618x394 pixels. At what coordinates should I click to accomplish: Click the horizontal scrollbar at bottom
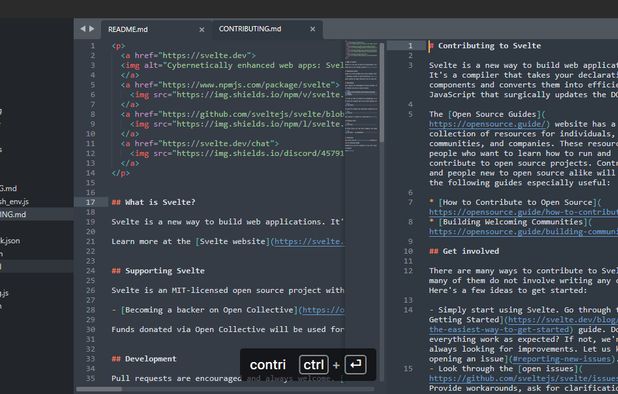99,389
